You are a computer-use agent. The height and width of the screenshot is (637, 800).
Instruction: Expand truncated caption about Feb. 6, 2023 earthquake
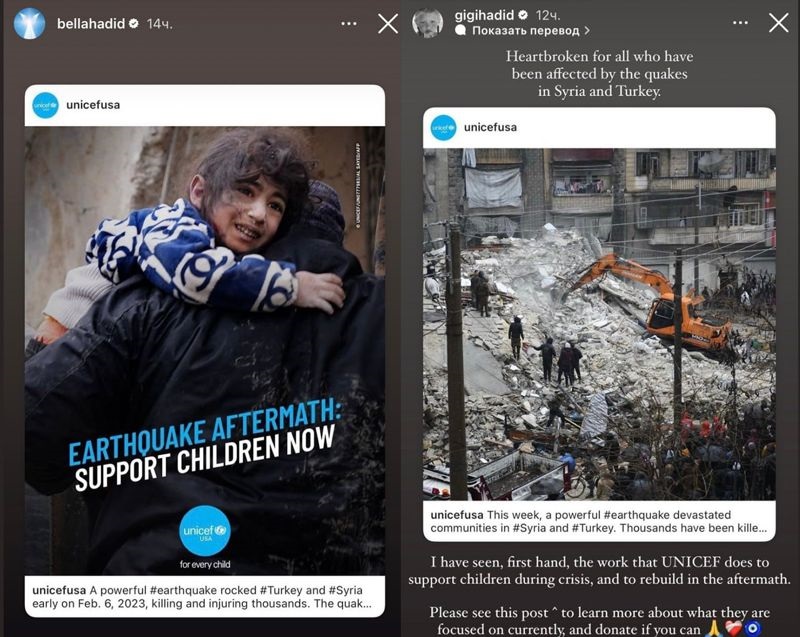(x=202, y=597)
